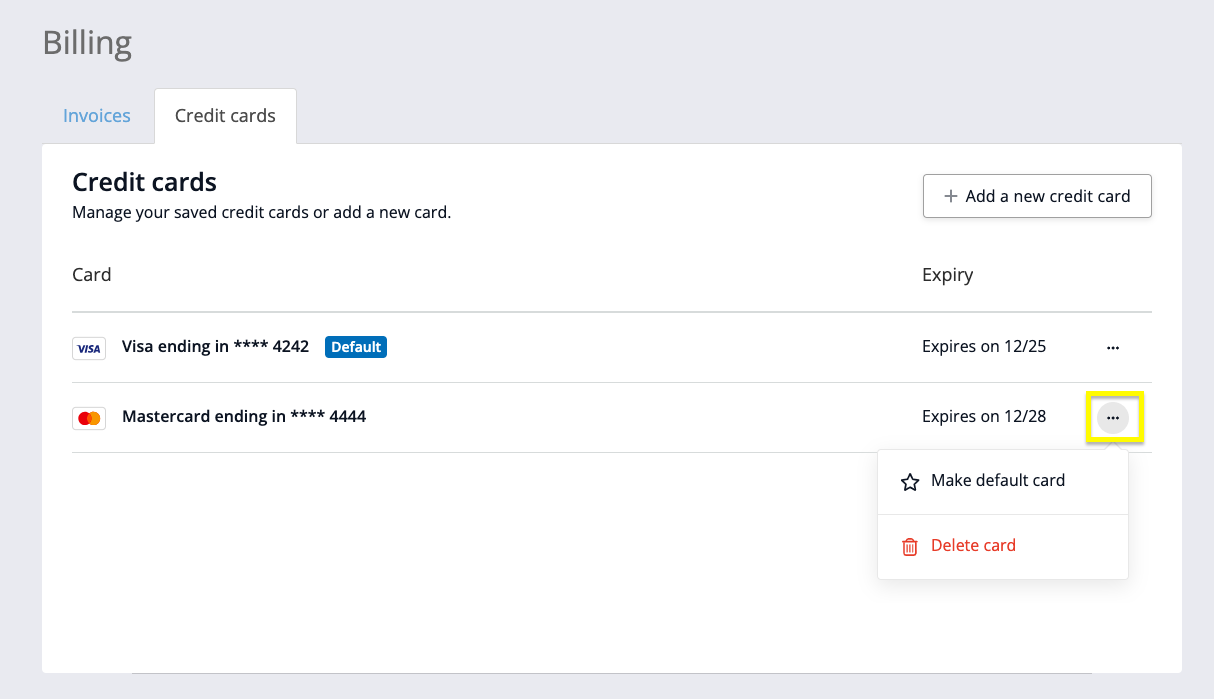Image resolution: width=1214 pixels, height=699 pixels.
Task: Switch to the Invoices tab
Action: click(97, 116)
